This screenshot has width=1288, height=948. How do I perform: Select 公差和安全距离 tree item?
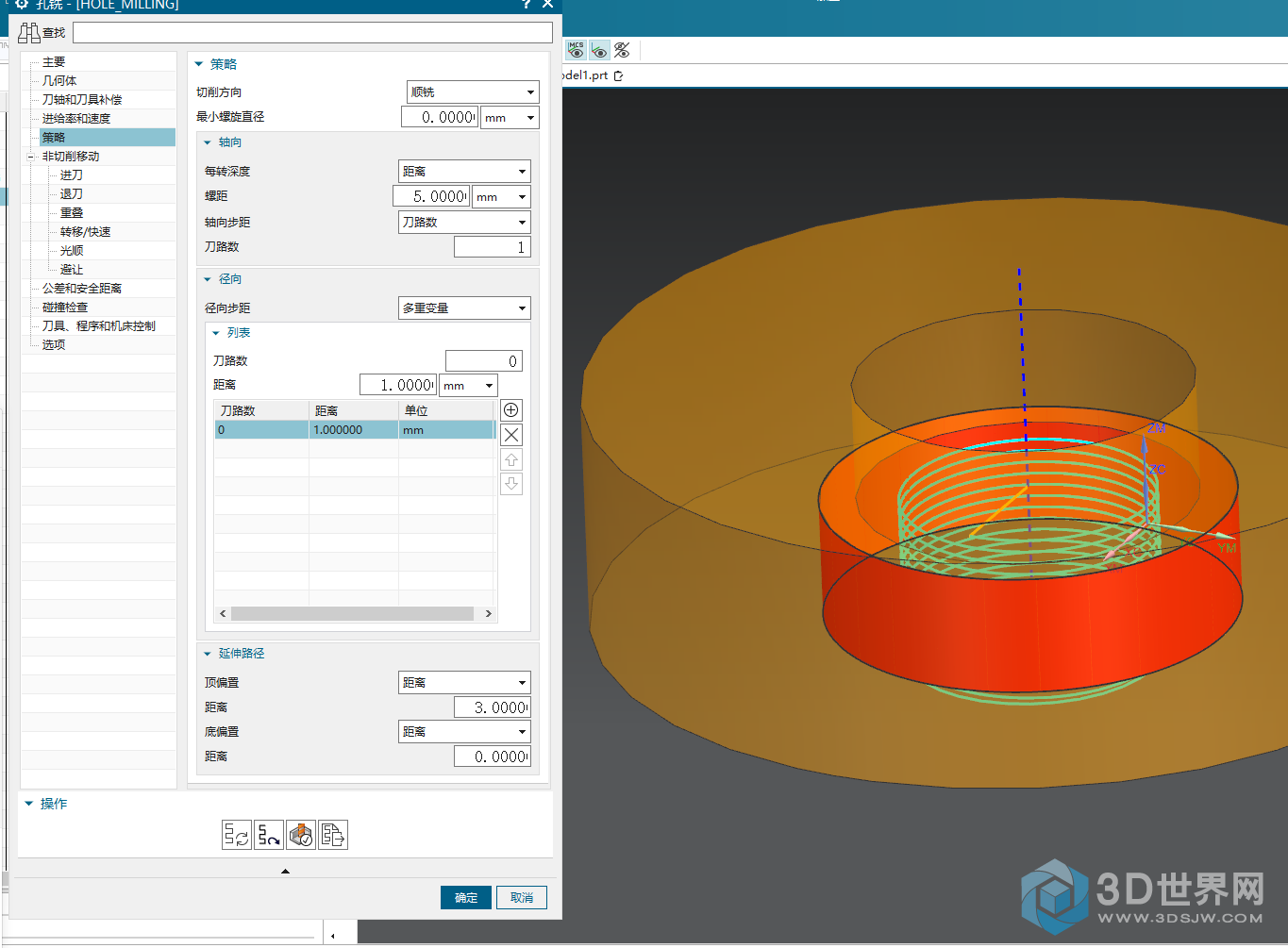(82, 288)
